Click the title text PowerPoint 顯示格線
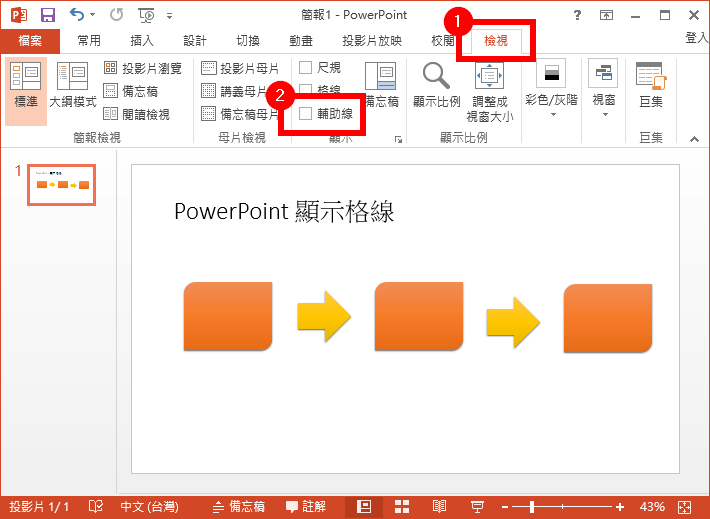710x519 pixels. click(x=284, y=211)
